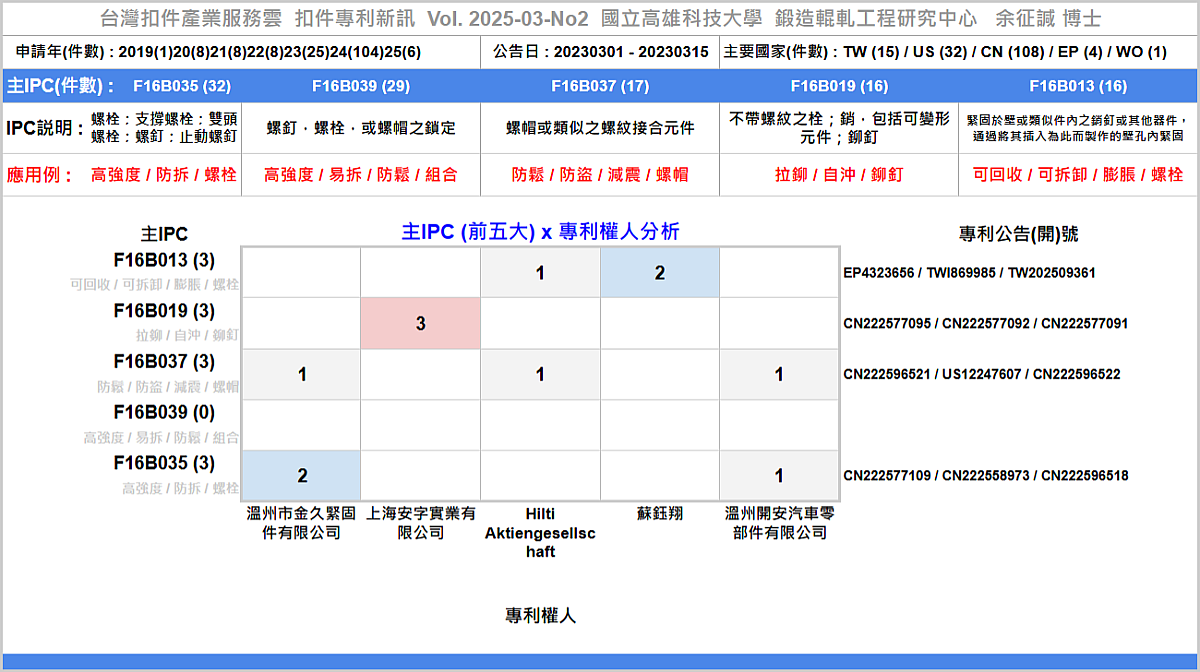Click the F16B013 (3) row label

pyautogui.click(x=164, y=260)
